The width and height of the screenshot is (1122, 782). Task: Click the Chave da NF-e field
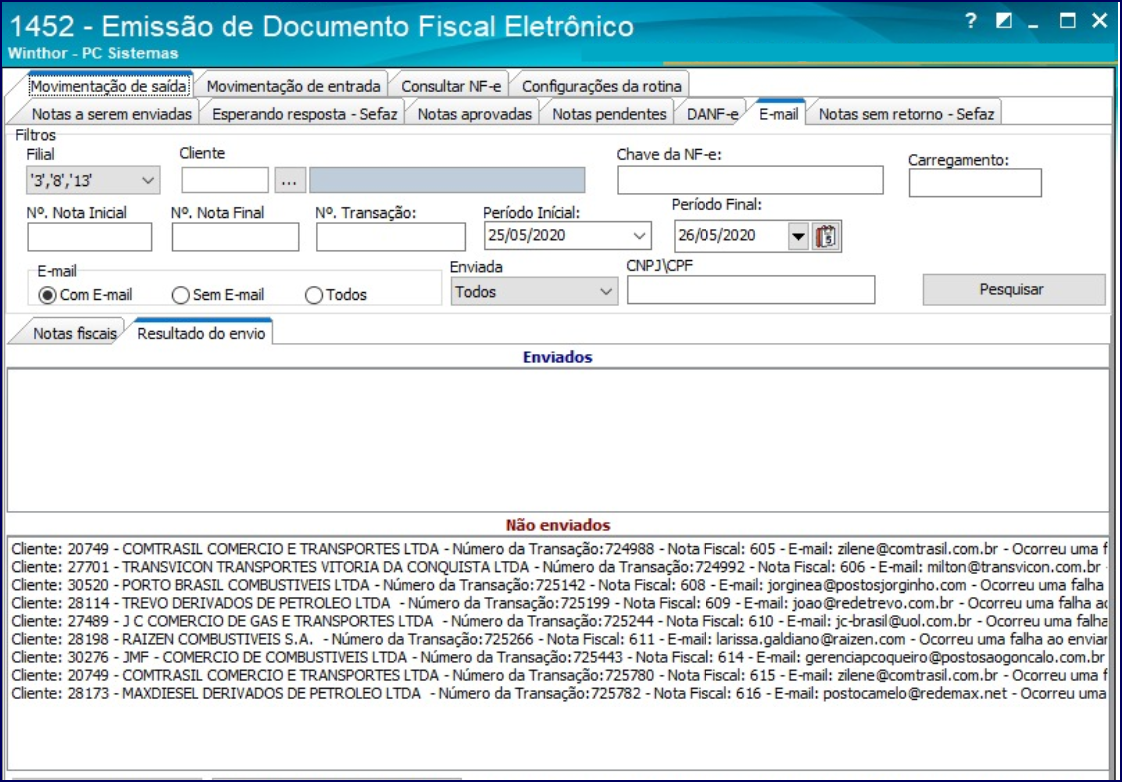pos(750,180)
